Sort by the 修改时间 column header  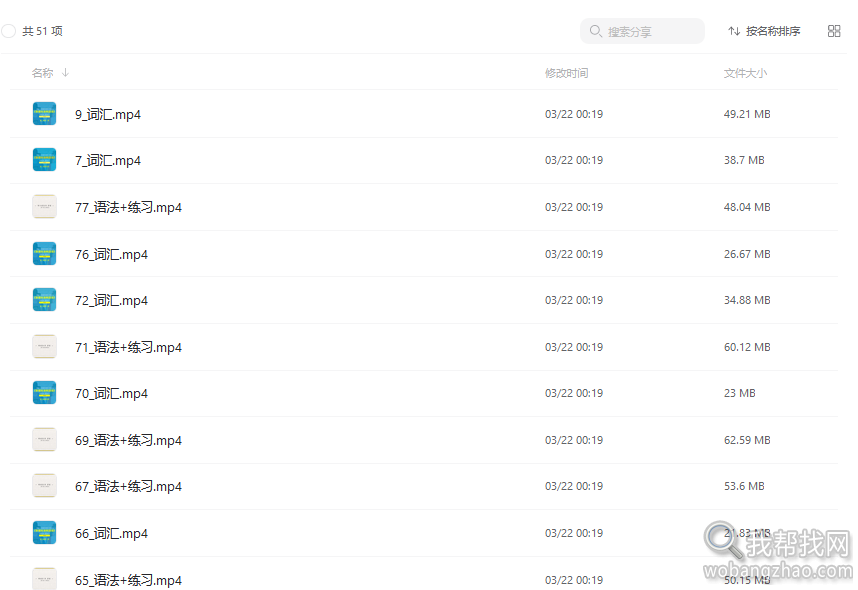pos(566,73)
